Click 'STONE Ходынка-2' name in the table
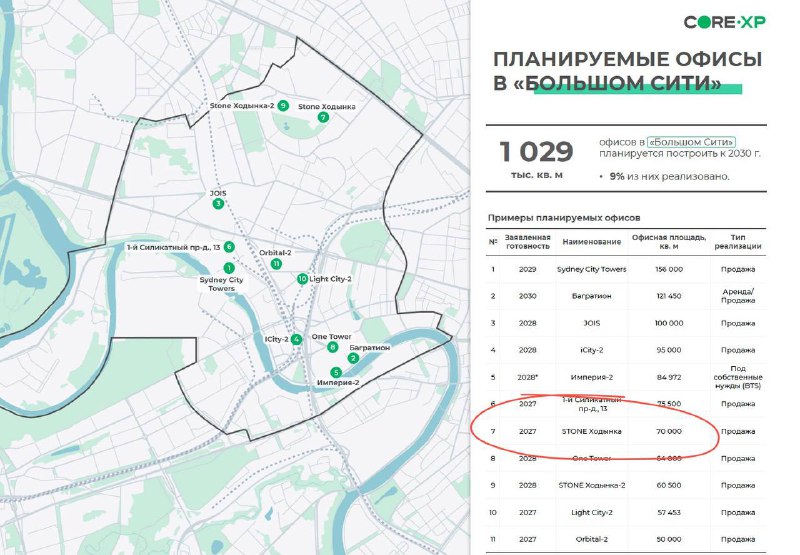800x555 pixels. (x=591, y=485)
